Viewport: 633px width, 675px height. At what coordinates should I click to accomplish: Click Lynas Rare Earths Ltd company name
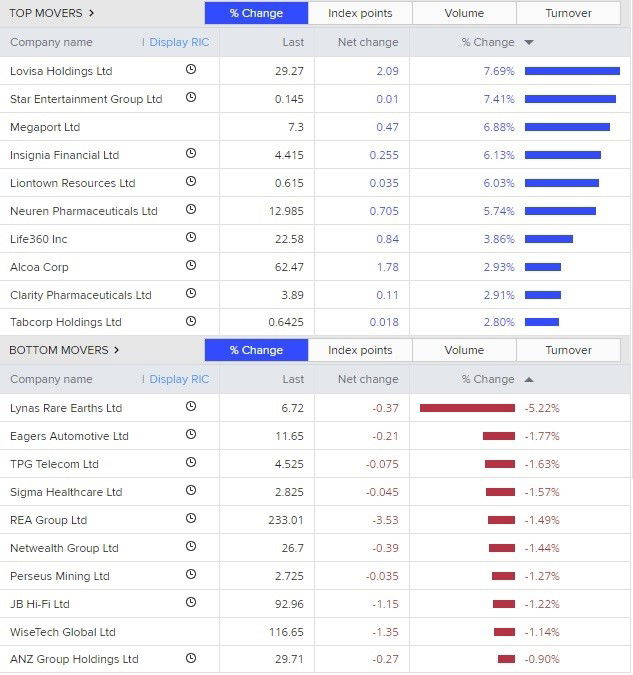pos(66,408)
